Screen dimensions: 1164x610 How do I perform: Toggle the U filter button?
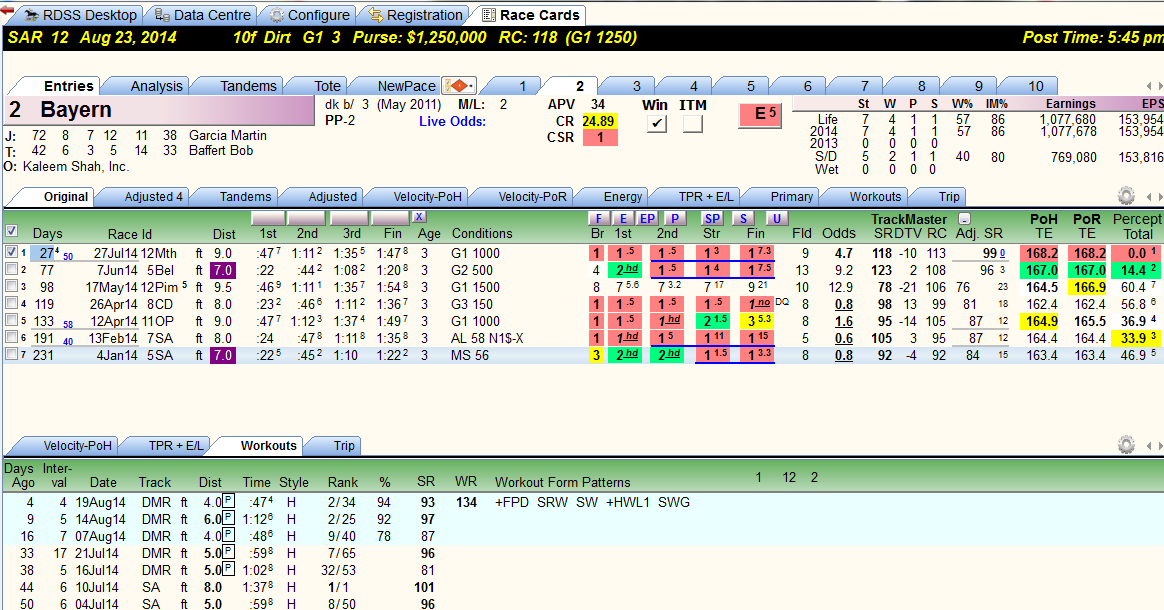776,218
